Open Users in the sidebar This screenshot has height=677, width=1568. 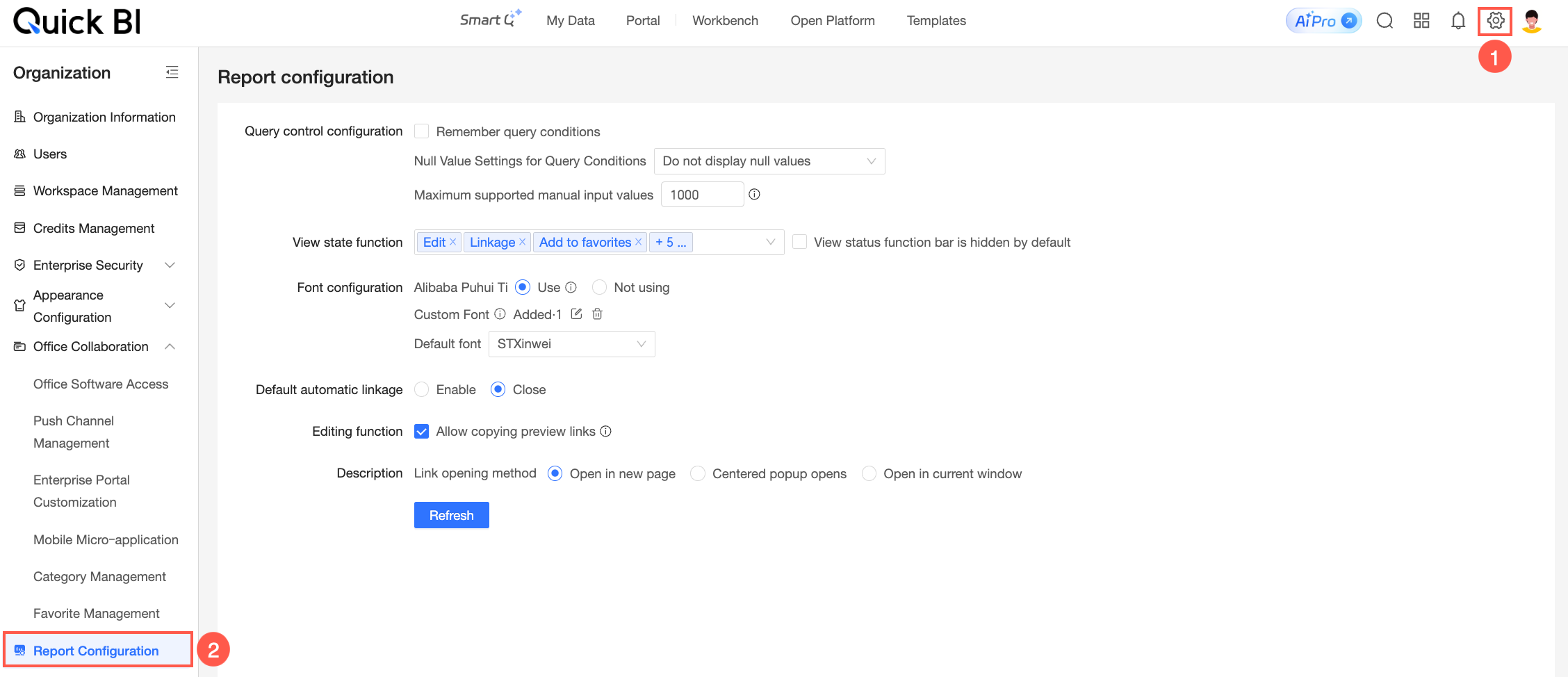[x=50, y=154]
